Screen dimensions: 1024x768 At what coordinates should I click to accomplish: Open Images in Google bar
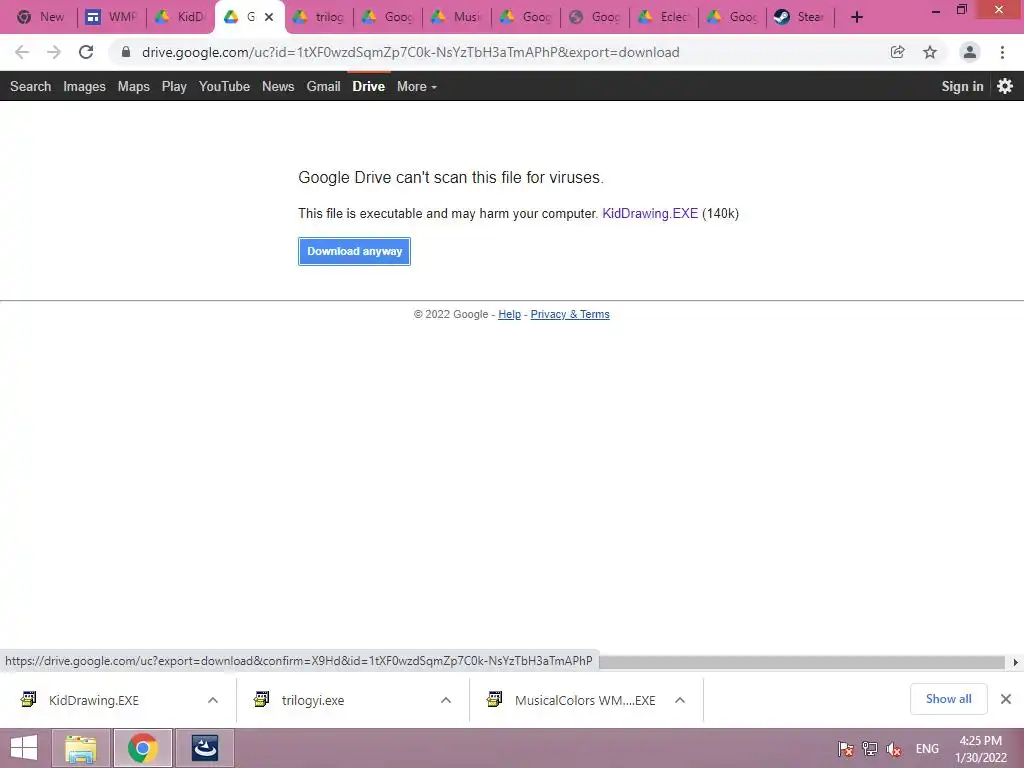(84, 86)
